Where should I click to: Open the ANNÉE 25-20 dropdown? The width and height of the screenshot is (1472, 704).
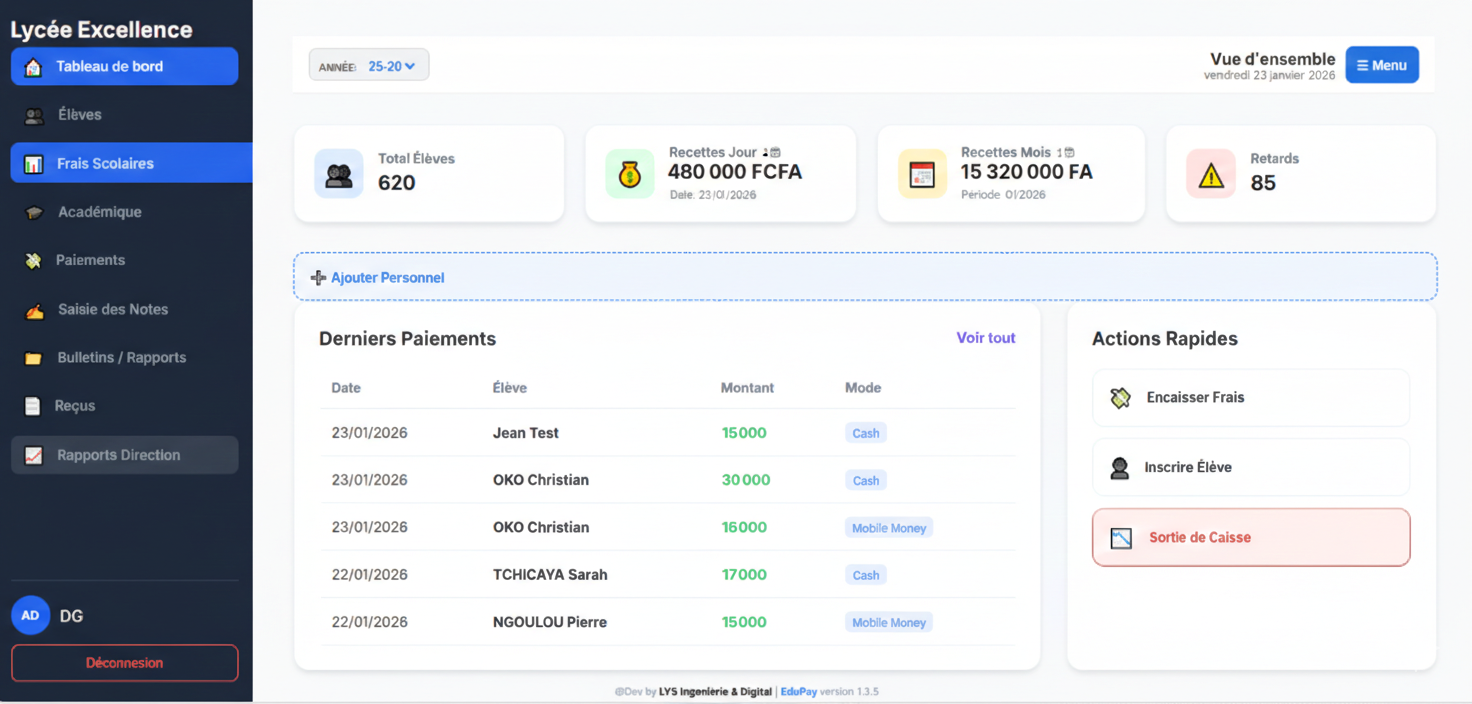click(x=368, y=64)
